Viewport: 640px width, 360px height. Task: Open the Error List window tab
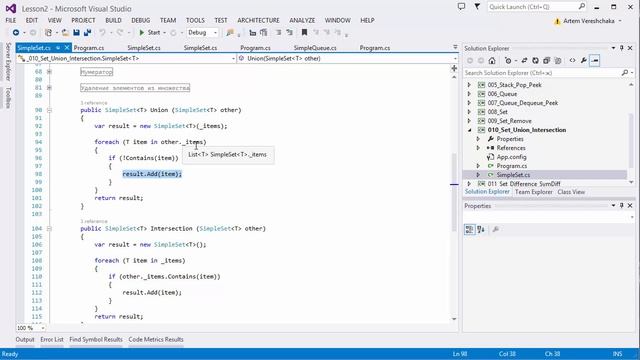coord(52,339)
